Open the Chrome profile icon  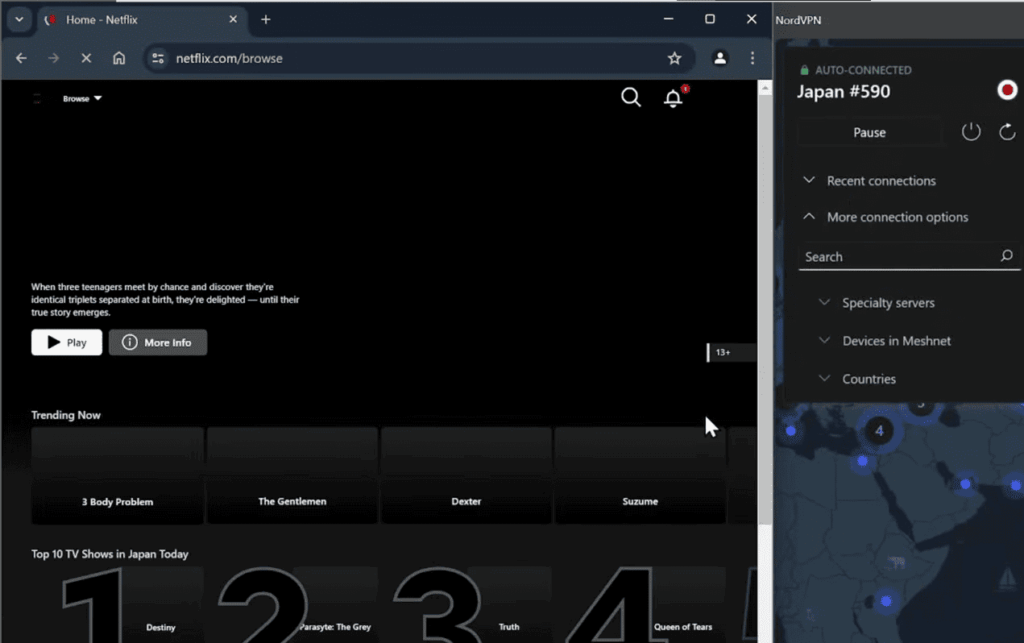tap(720, 58)
